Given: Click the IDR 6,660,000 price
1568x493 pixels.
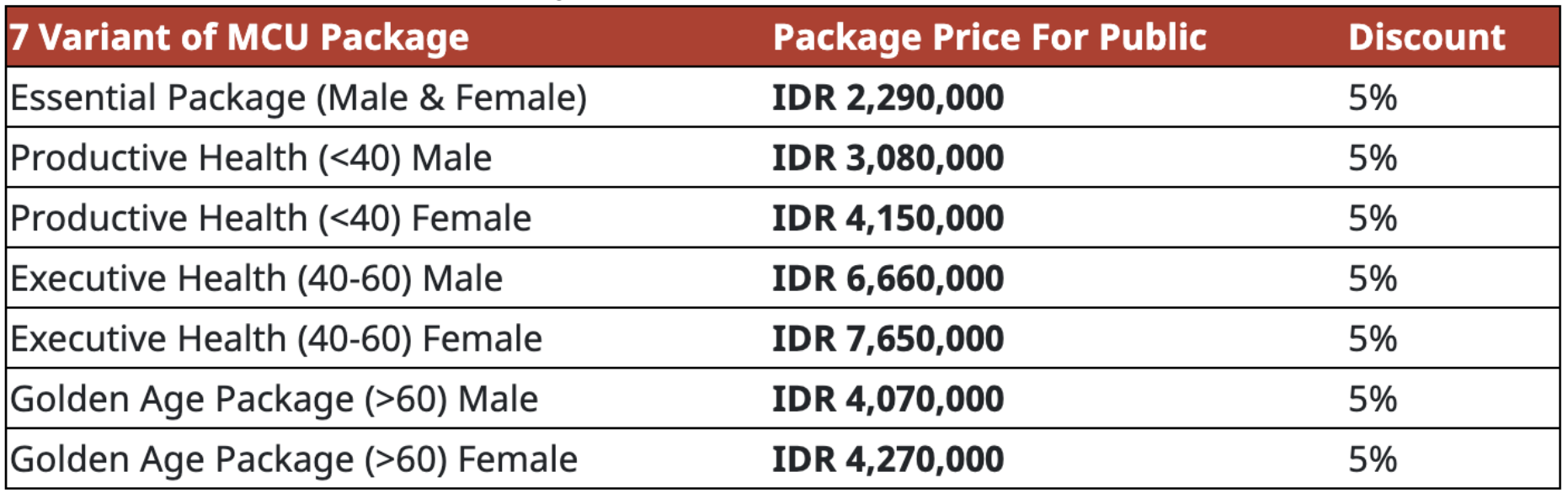Looking at the screenshot, I should [x=888, y=279].
